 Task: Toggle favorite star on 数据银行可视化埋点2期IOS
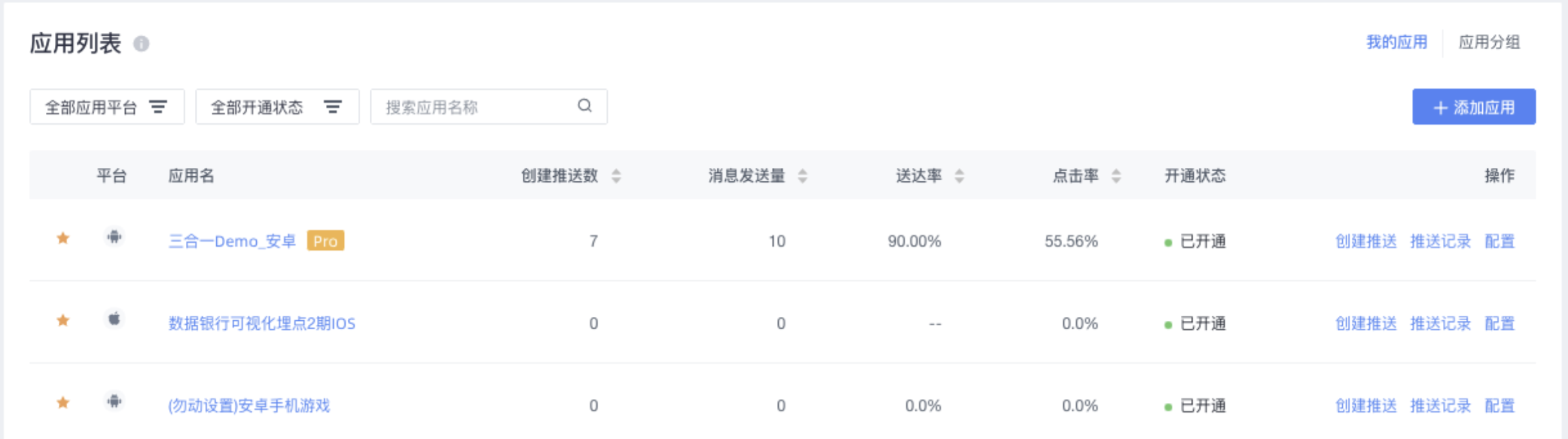tap(63, 320)
